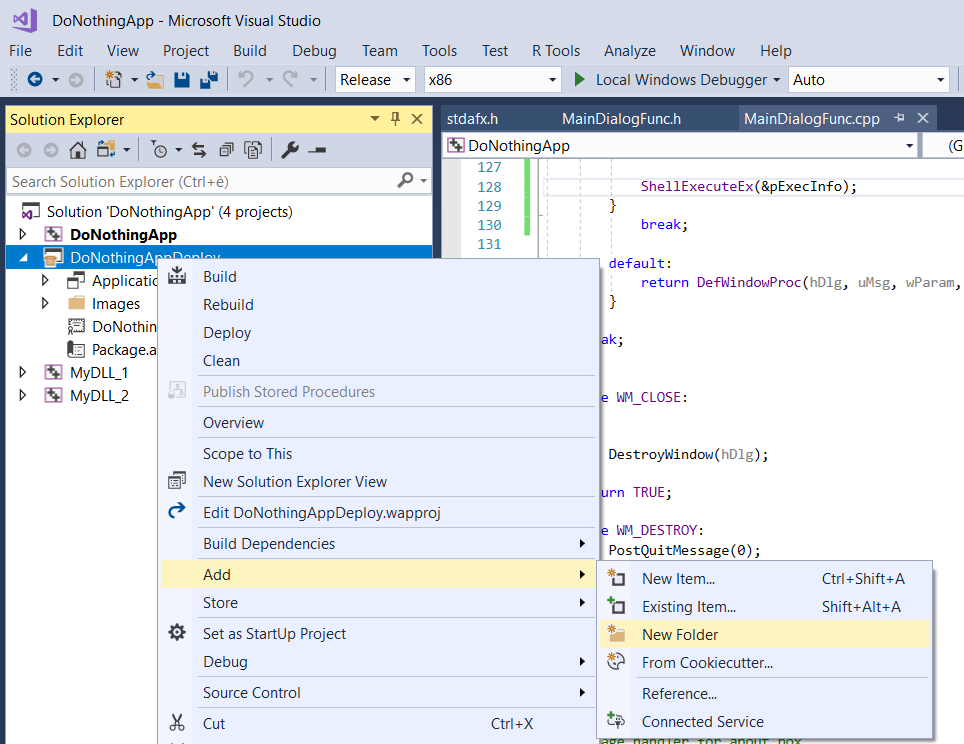Select Solution 'DoNothingApp' root node
Viewport: 964px width, 744px height.
170,212
